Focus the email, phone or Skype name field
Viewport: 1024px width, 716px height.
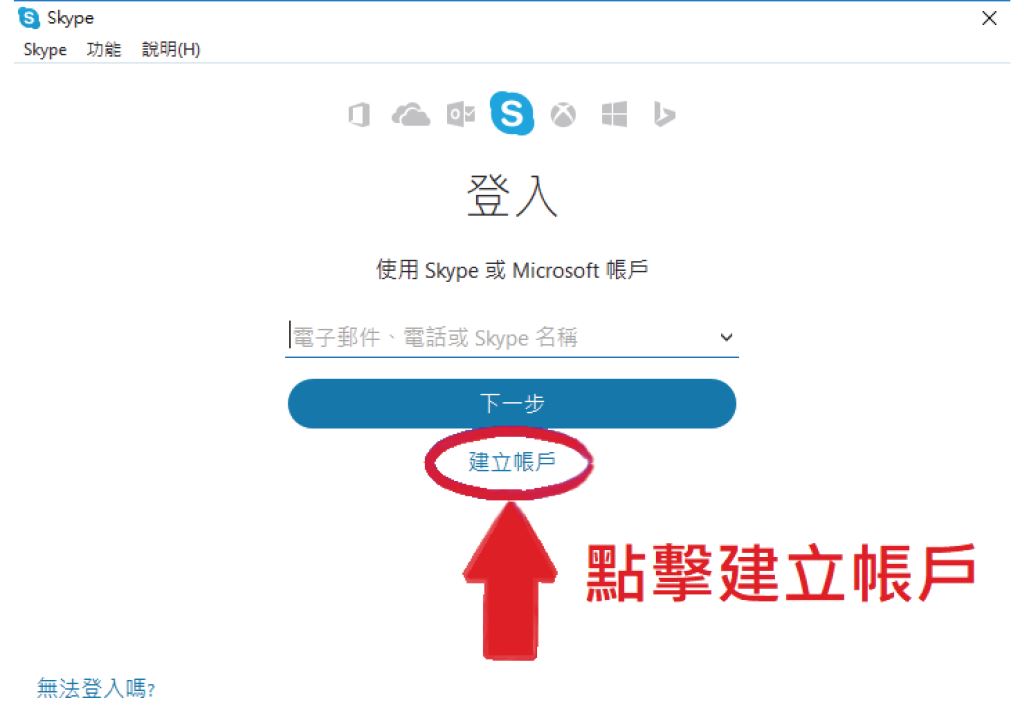tap(503, 337)
